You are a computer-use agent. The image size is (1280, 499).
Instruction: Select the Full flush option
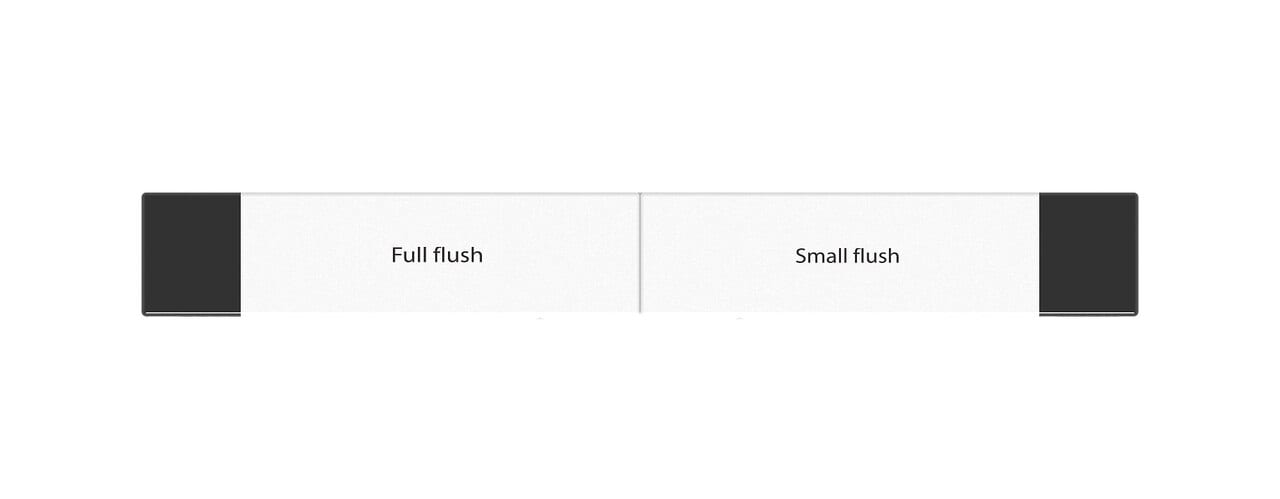[440, 254]
